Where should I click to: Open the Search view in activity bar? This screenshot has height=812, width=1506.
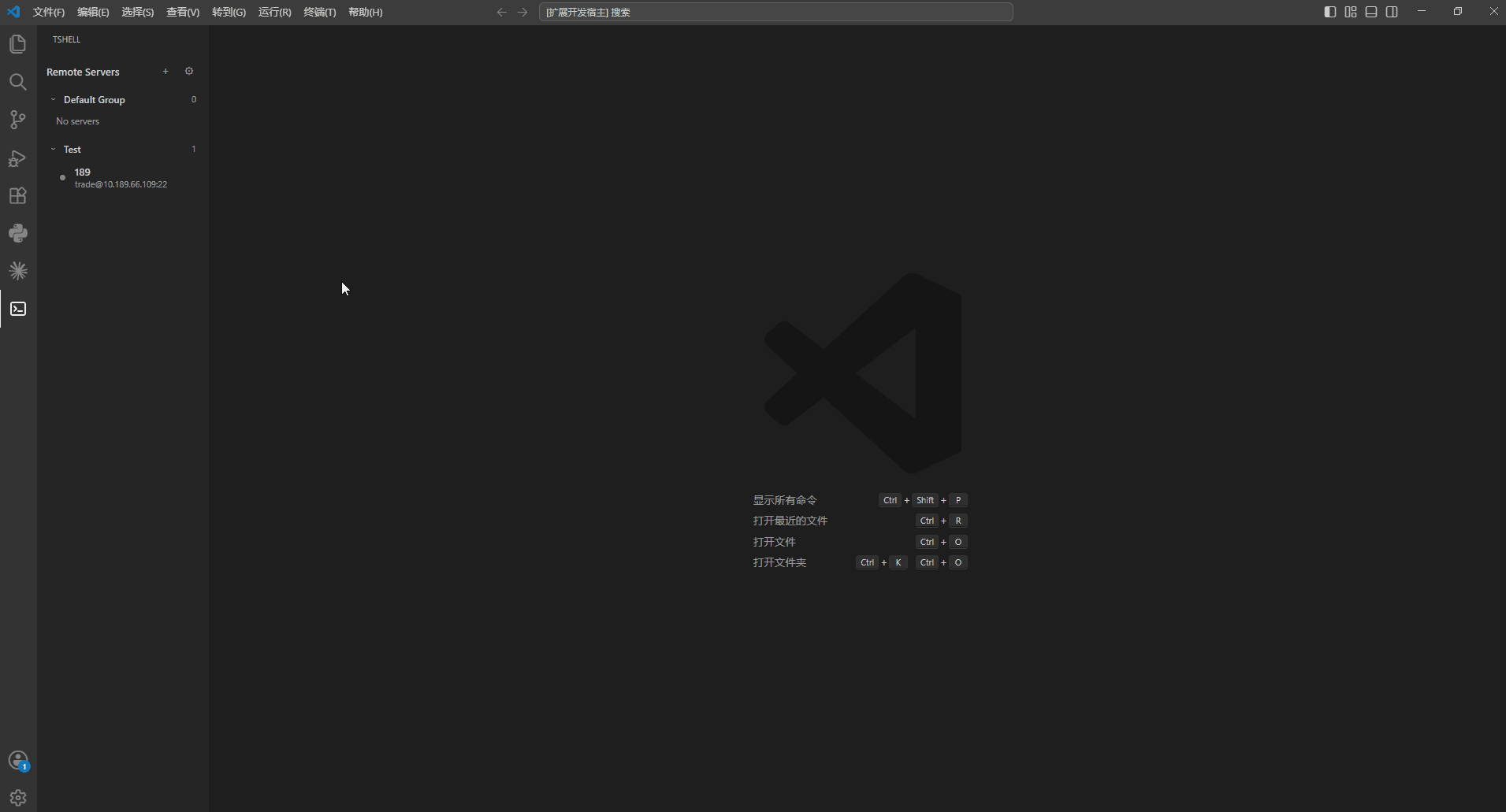(x=18, y=82)
